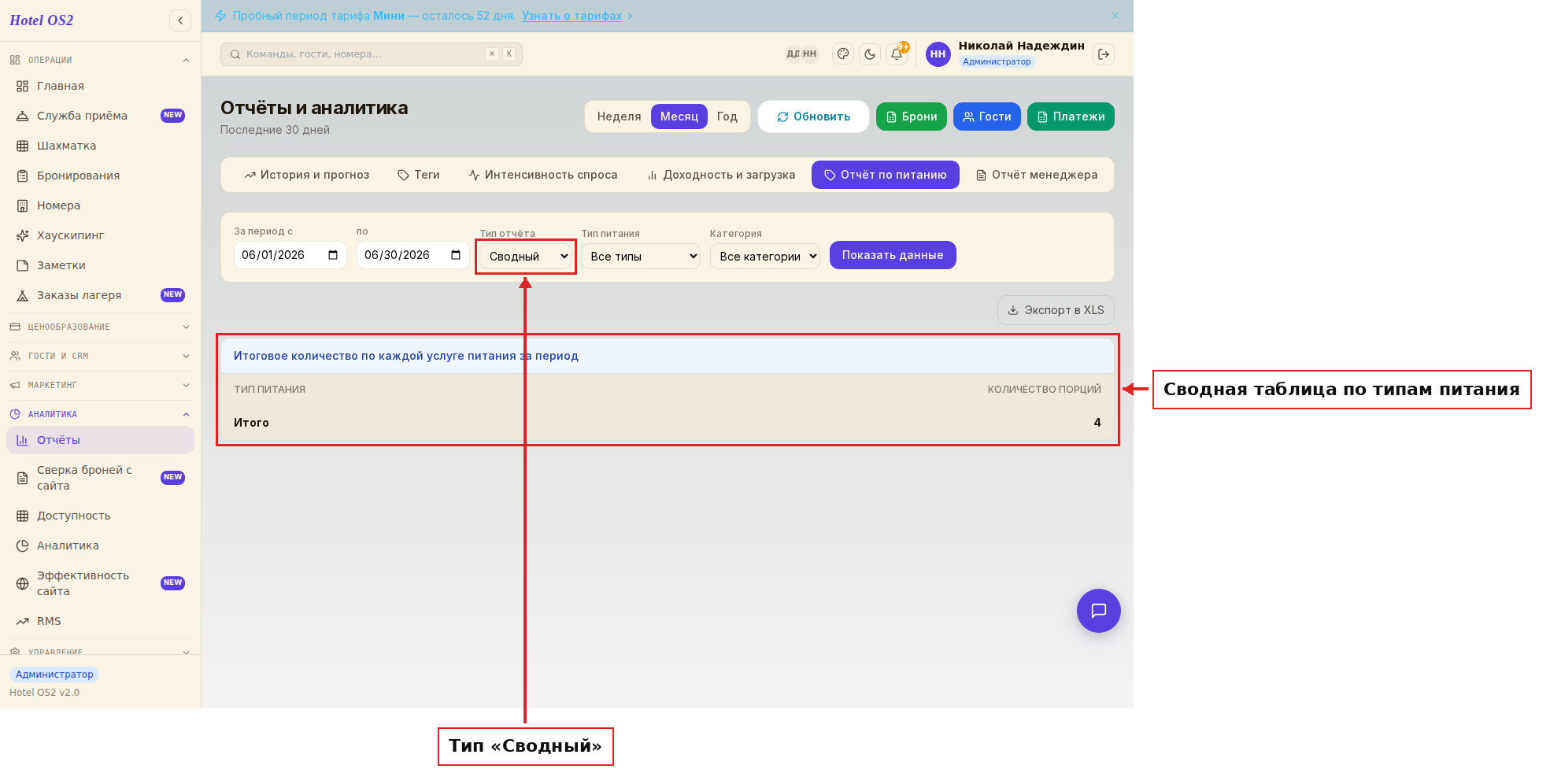Select the Неделя period option

click(x=619, y=116)
